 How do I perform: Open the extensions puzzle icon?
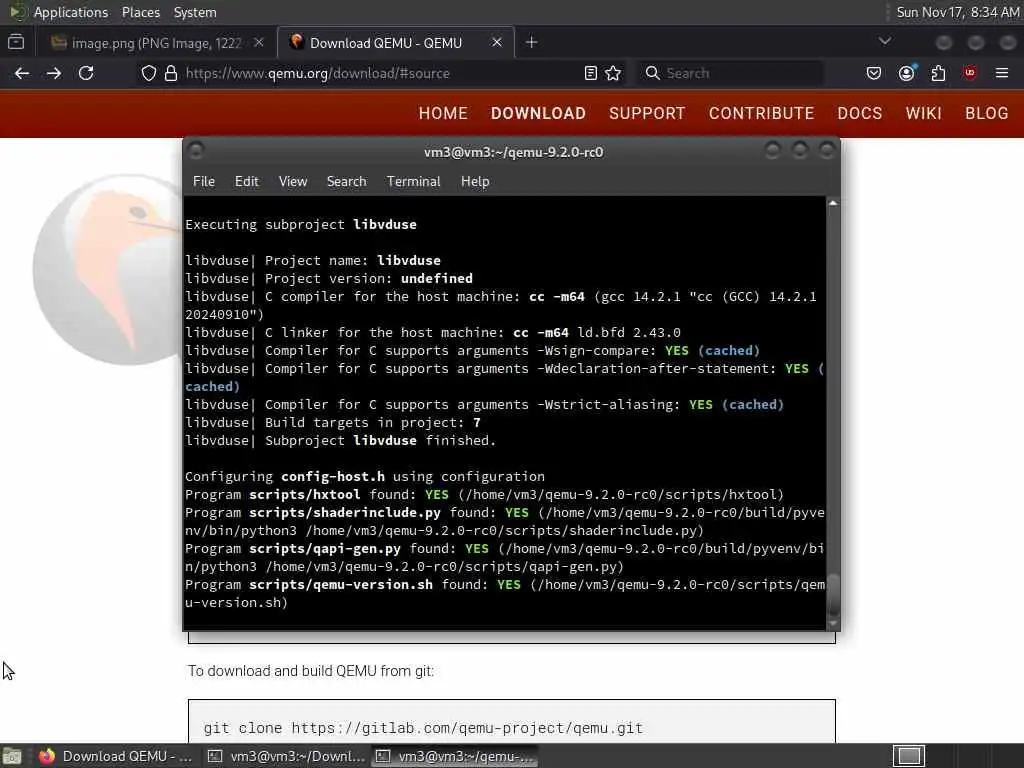(938, 73)
